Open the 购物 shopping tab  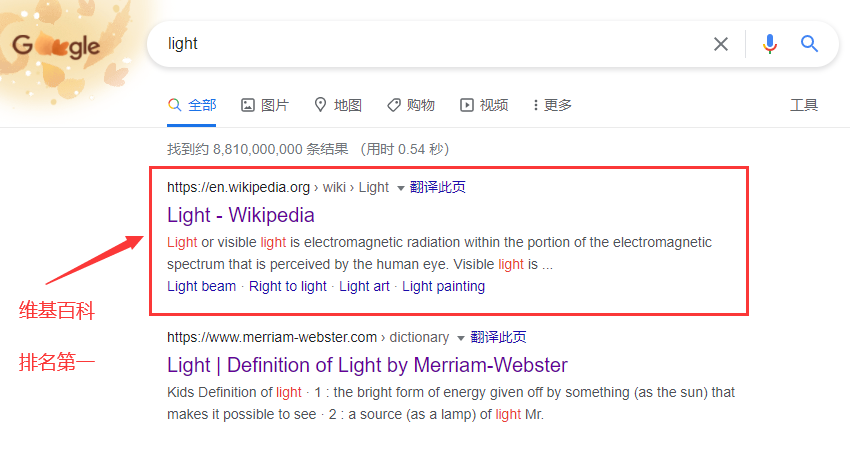pos(411,105)
